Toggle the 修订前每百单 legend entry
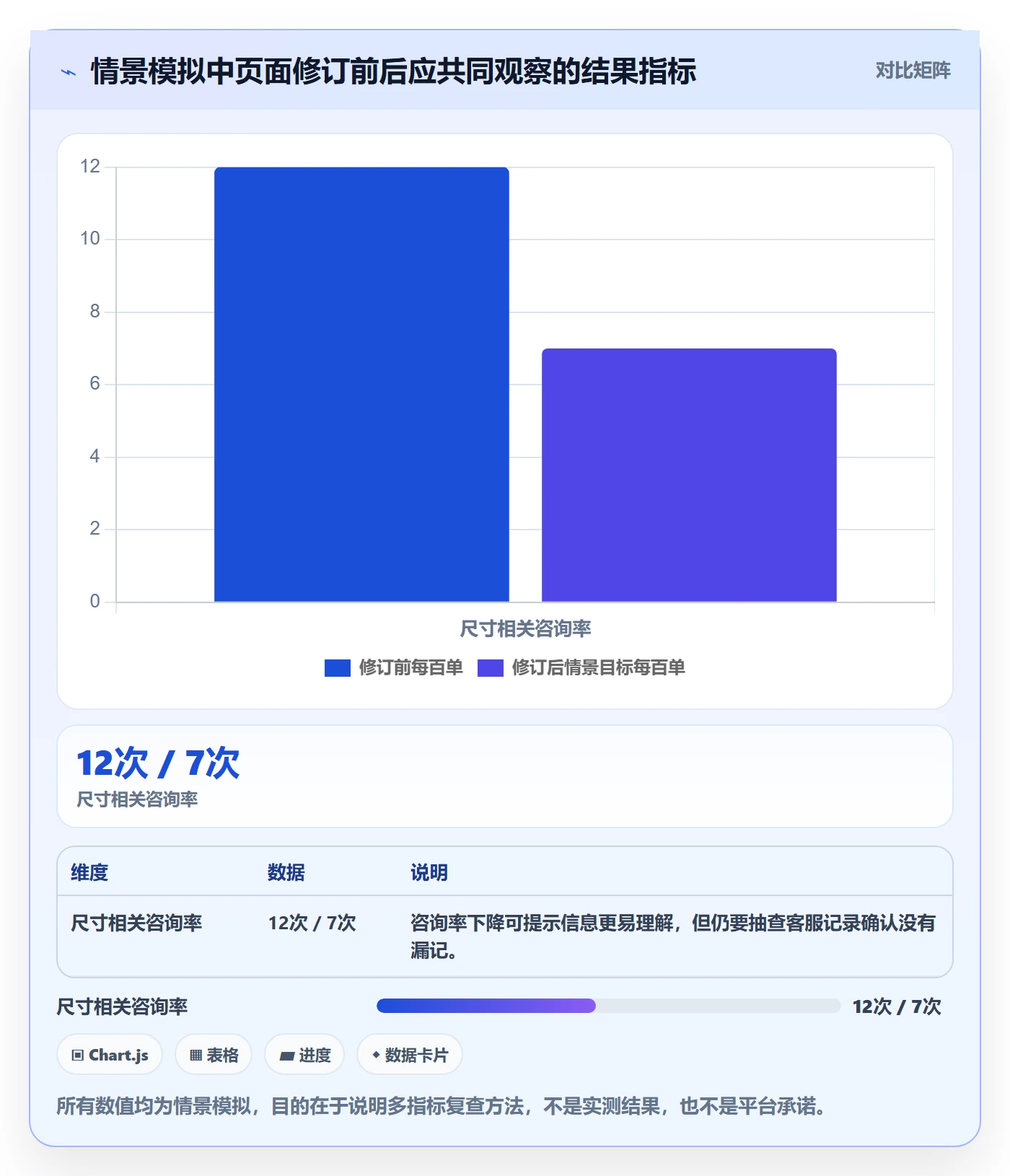 [x=394, y=667]
